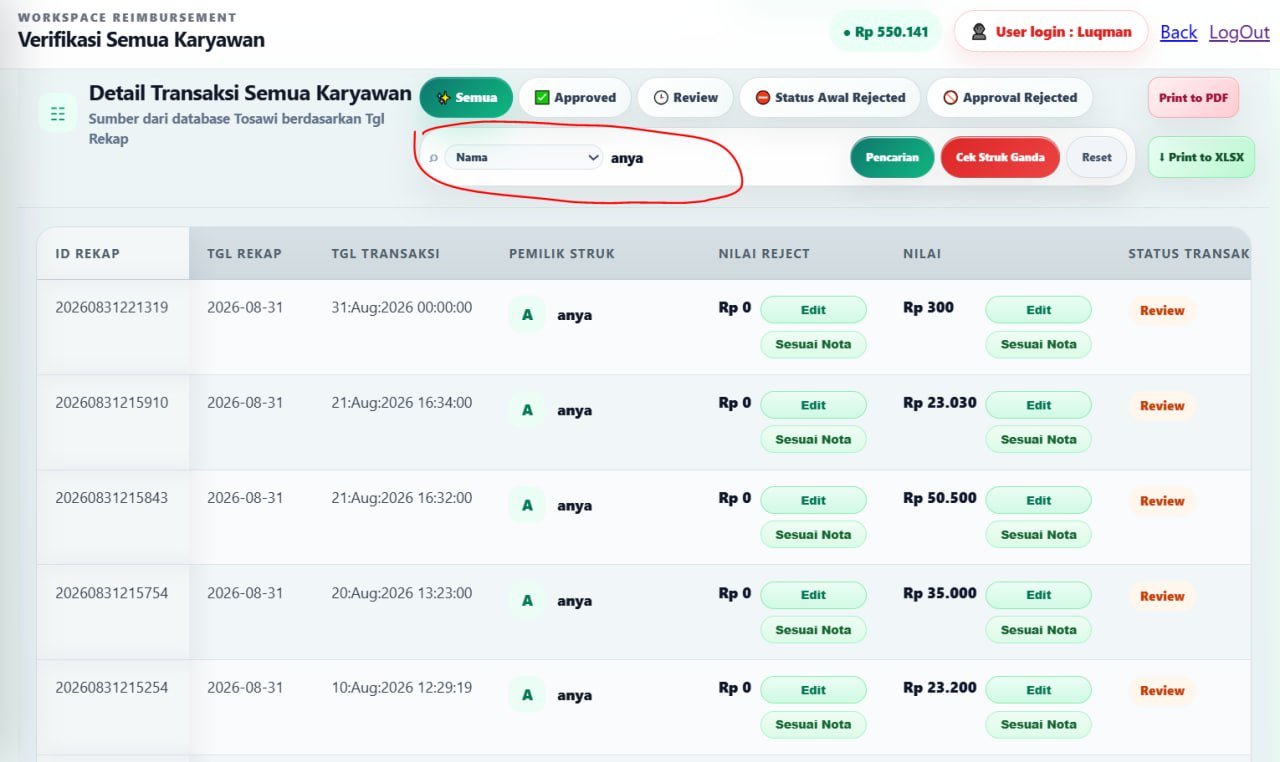Screen dimensions: 1280x762
Task: Click Sesuai Nota beside Rp 23.030
Action: tap(1038, 439)
